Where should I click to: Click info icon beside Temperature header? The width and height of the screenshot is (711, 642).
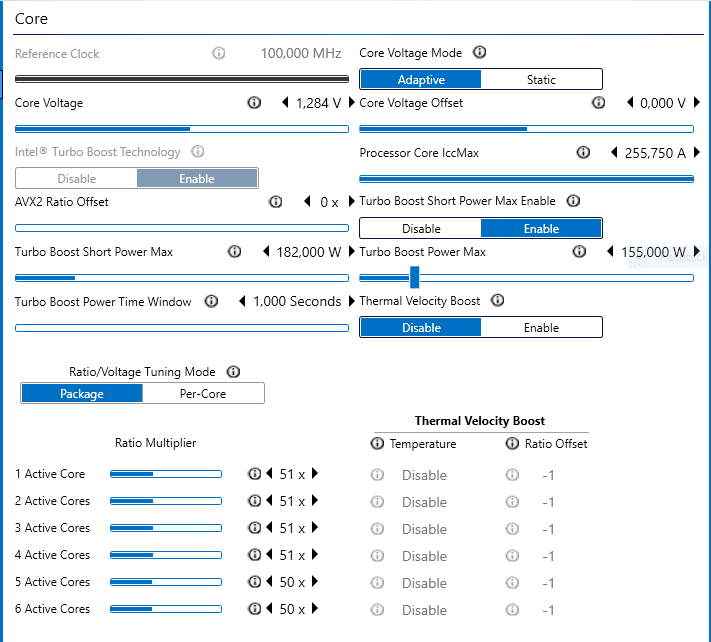tap(377, 443)
